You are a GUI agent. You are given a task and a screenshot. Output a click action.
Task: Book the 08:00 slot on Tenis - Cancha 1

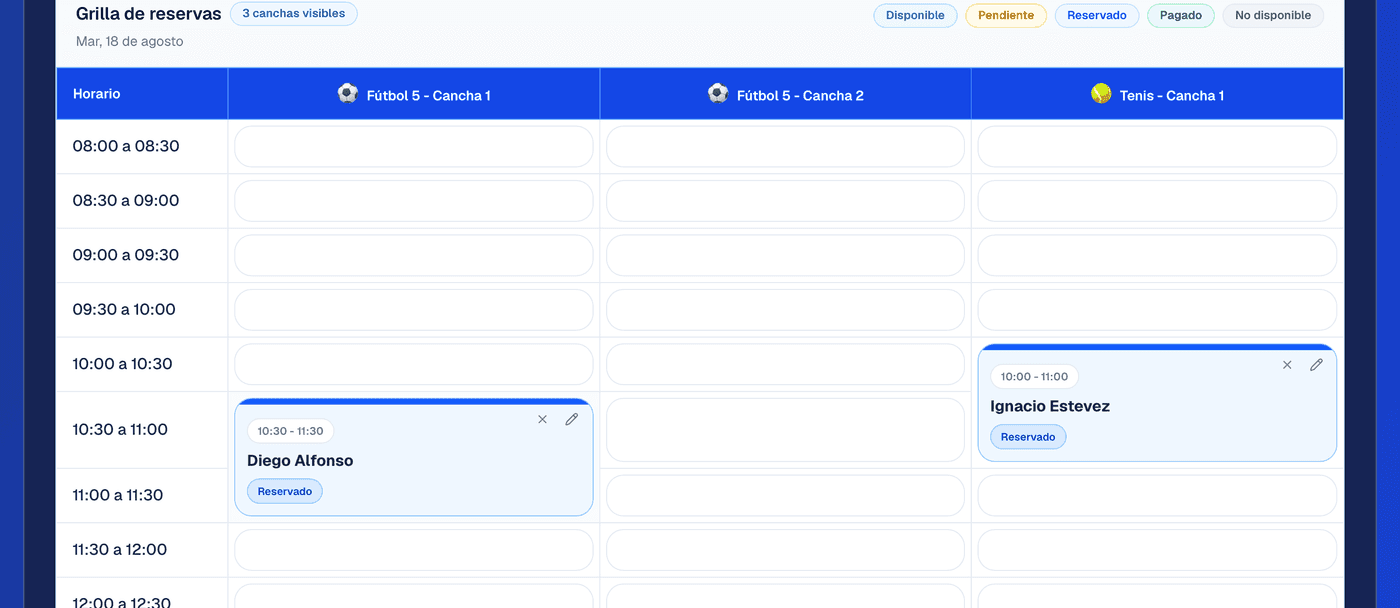pyautogui.click(x=1157, y=147)
